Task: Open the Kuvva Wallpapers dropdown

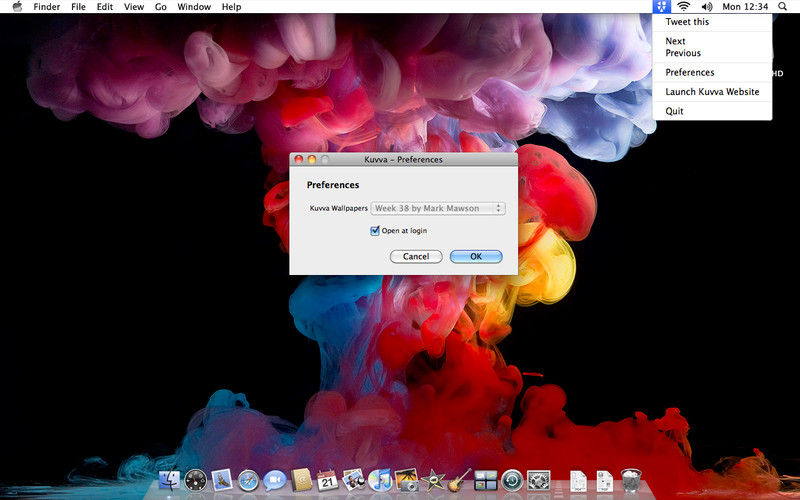Action: click(438, 208)
